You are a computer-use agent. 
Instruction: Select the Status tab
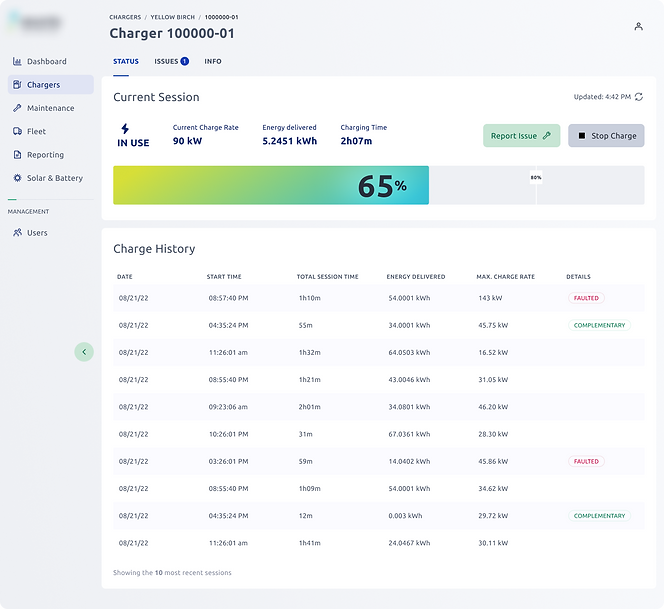pos(126,61)
